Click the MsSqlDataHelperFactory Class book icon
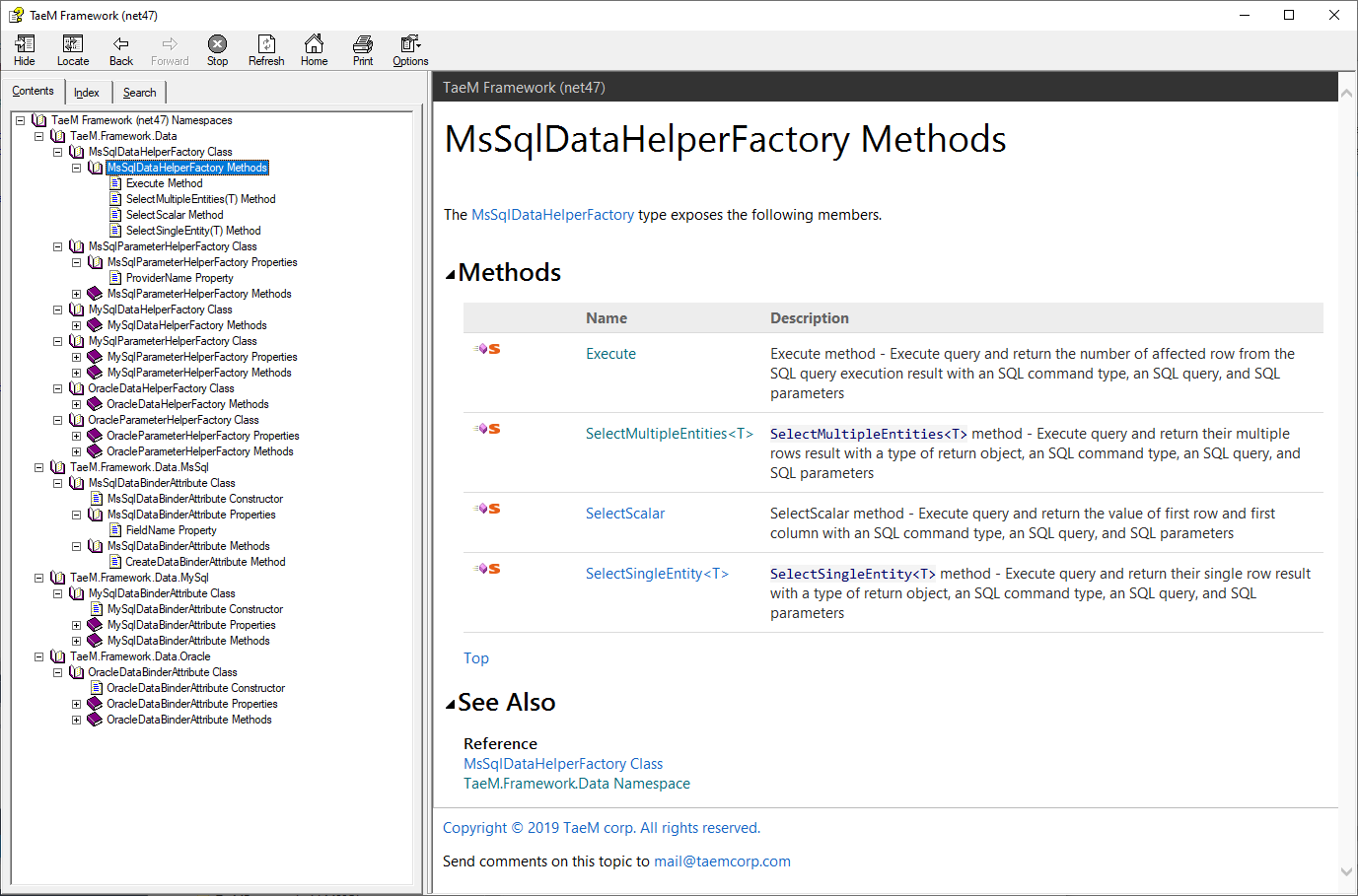This screenshot has height=896, width=1358. point(77,152)
